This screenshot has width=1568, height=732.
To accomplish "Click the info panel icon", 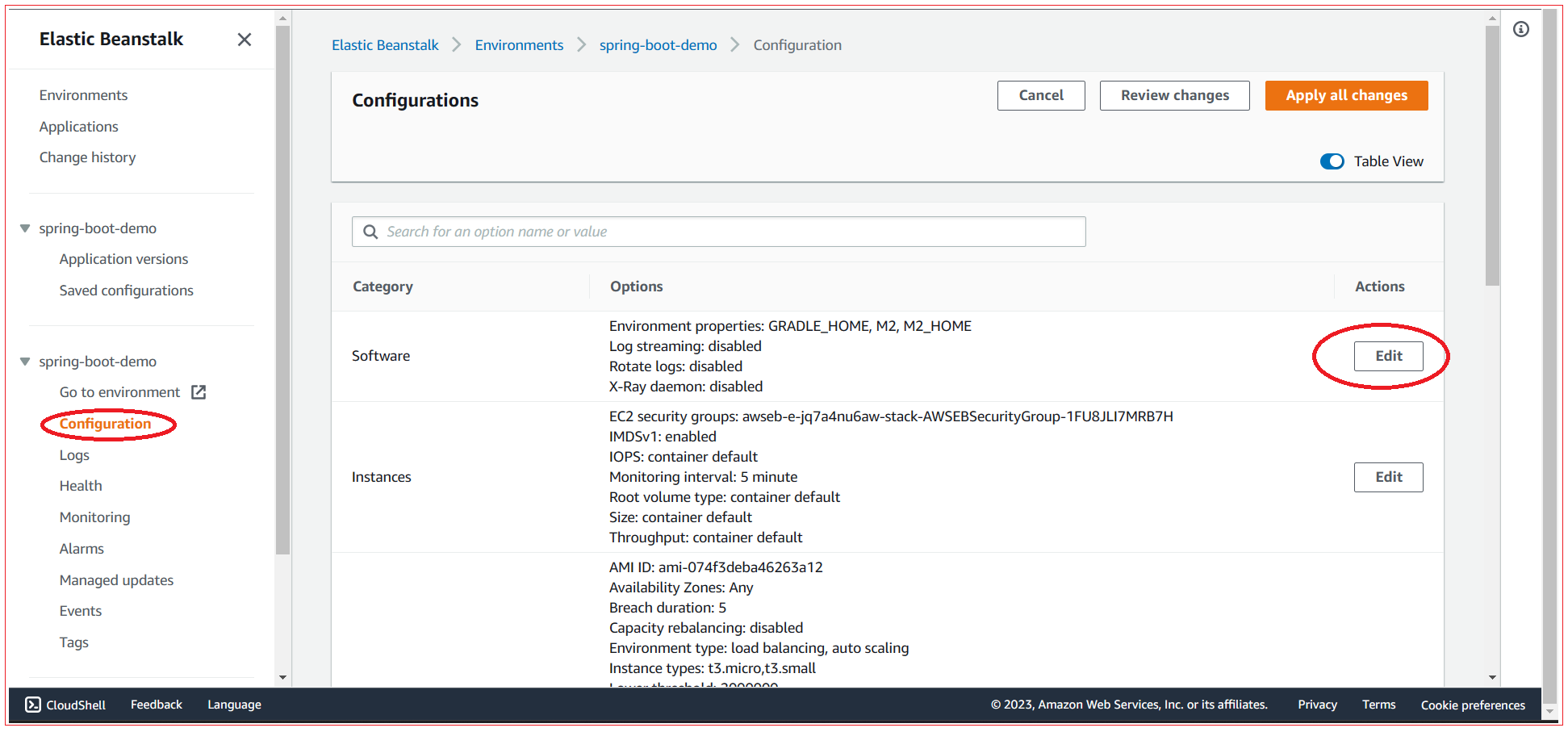I will click(x=1521, y=29).
